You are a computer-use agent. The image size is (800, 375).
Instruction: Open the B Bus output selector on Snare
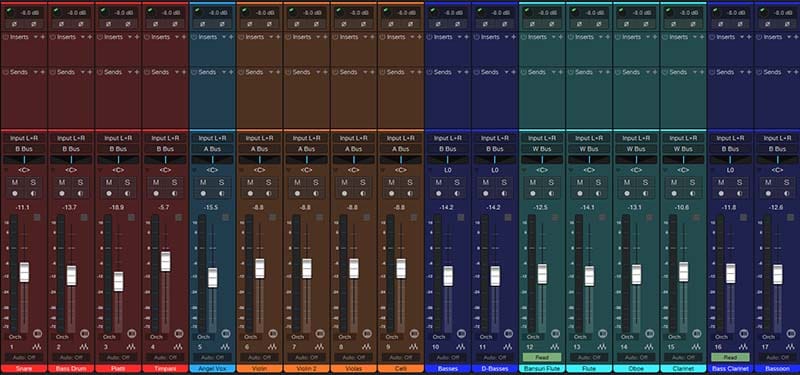tap(24, 149)
